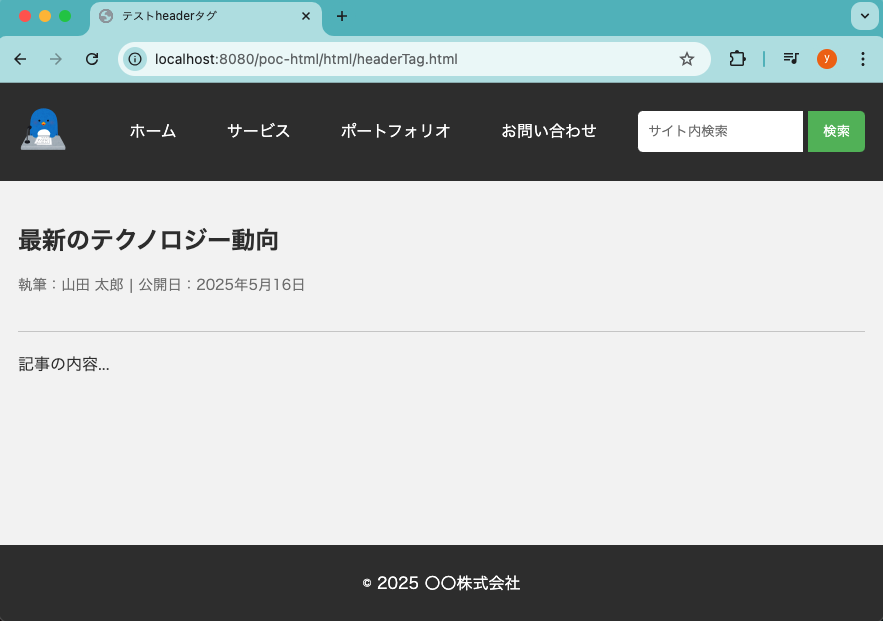Click the browser forward arrow

(56, 59)
